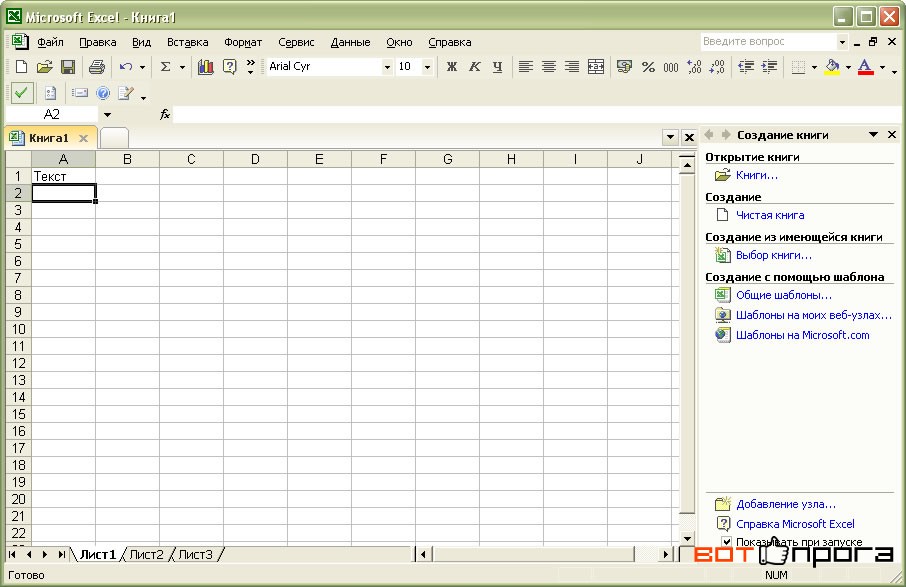Expand the borders style dropdown arrow

coord(814,67)
